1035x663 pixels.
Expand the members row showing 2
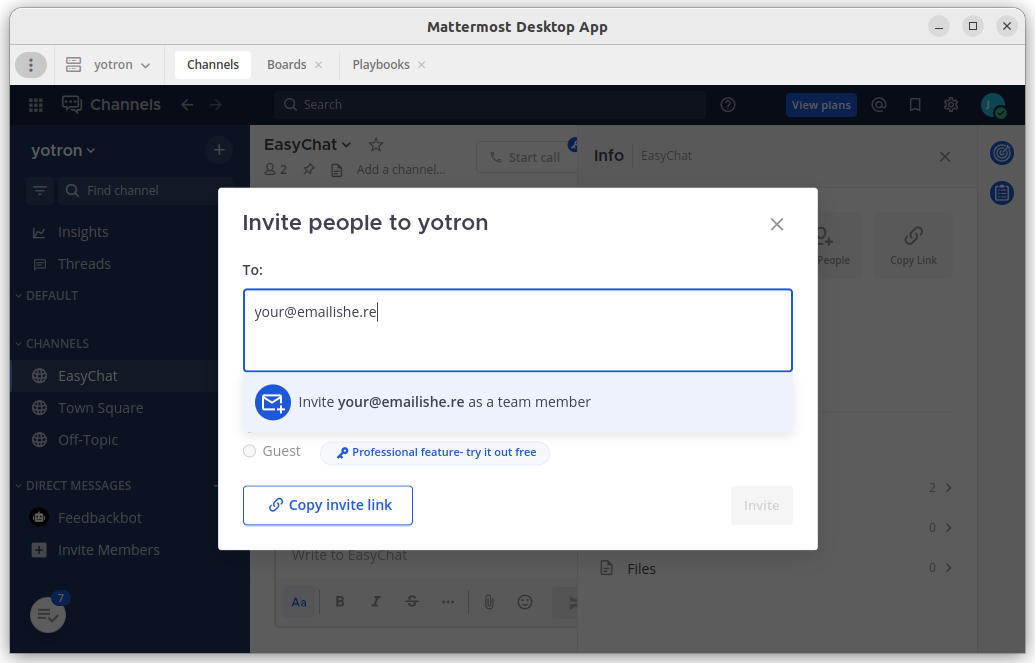click(940, 488)
